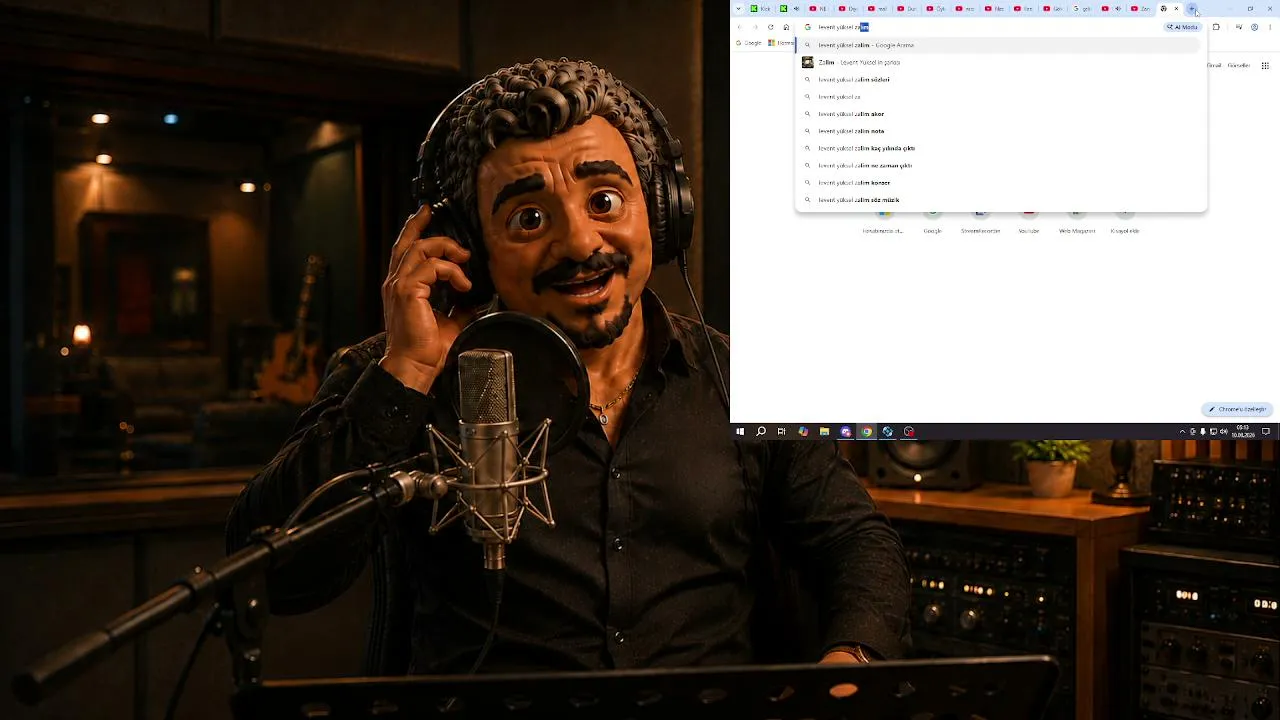Select suggestion 'levent yüksel za'
The height and width of the screenshot is (720, 1280).
click(1001, 97)
